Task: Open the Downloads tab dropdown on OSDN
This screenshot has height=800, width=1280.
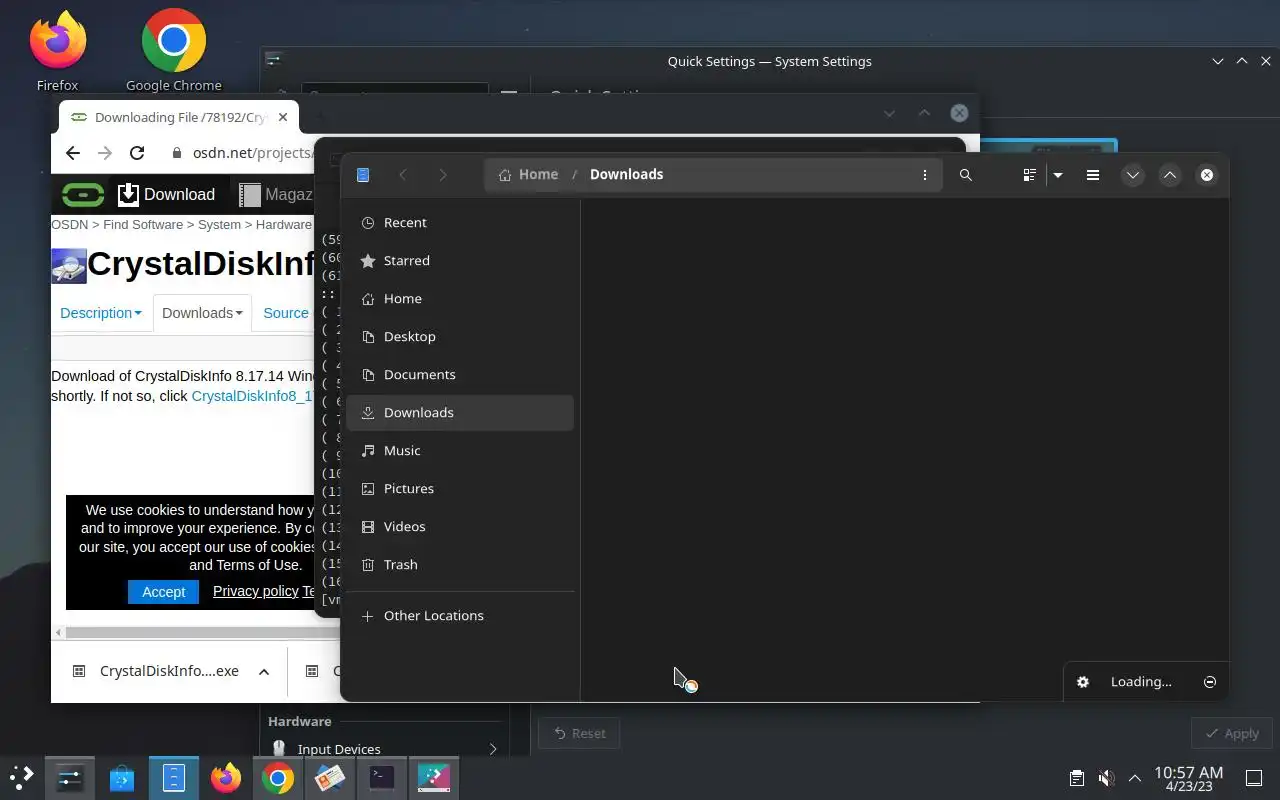Action: coord(202,313)
